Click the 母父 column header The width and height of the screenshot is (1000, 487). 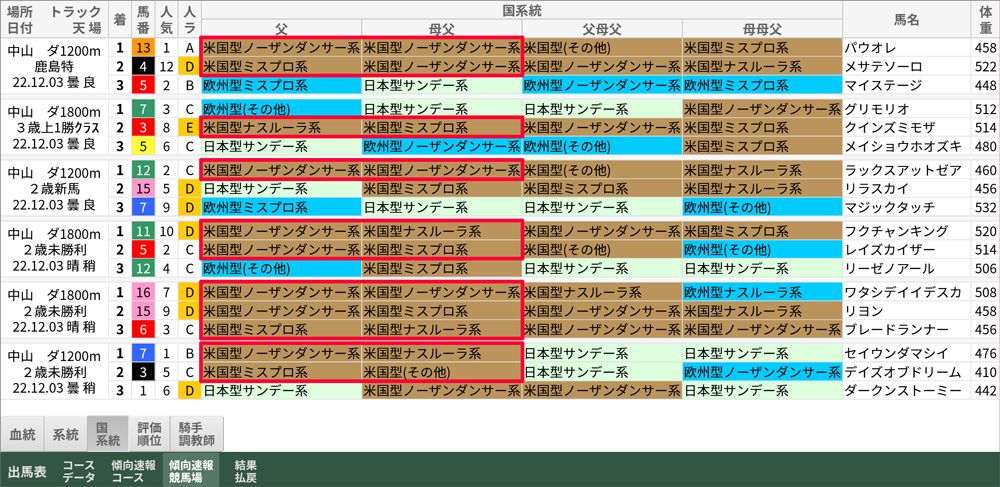click(x=442, y=29)
